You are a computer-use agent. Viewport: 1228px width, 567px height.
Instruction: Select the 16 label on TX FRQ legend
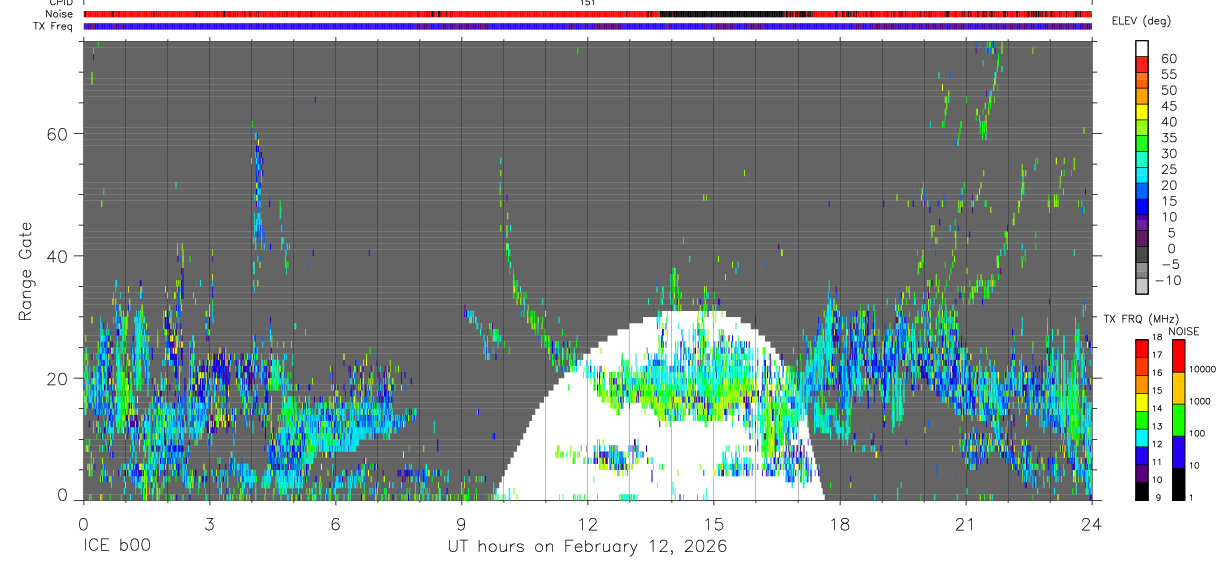click(1156, 373)
